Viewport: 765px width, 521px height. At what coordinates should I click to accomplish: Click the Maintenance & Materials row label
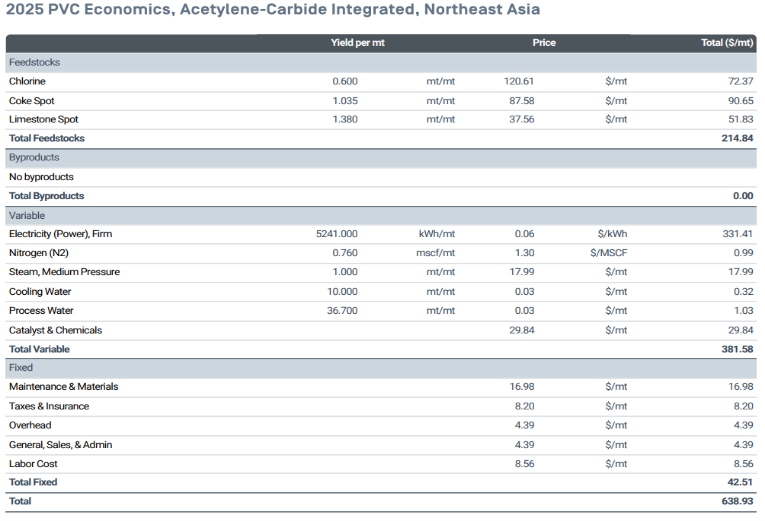pyautogui.click(x=63, y=387)
